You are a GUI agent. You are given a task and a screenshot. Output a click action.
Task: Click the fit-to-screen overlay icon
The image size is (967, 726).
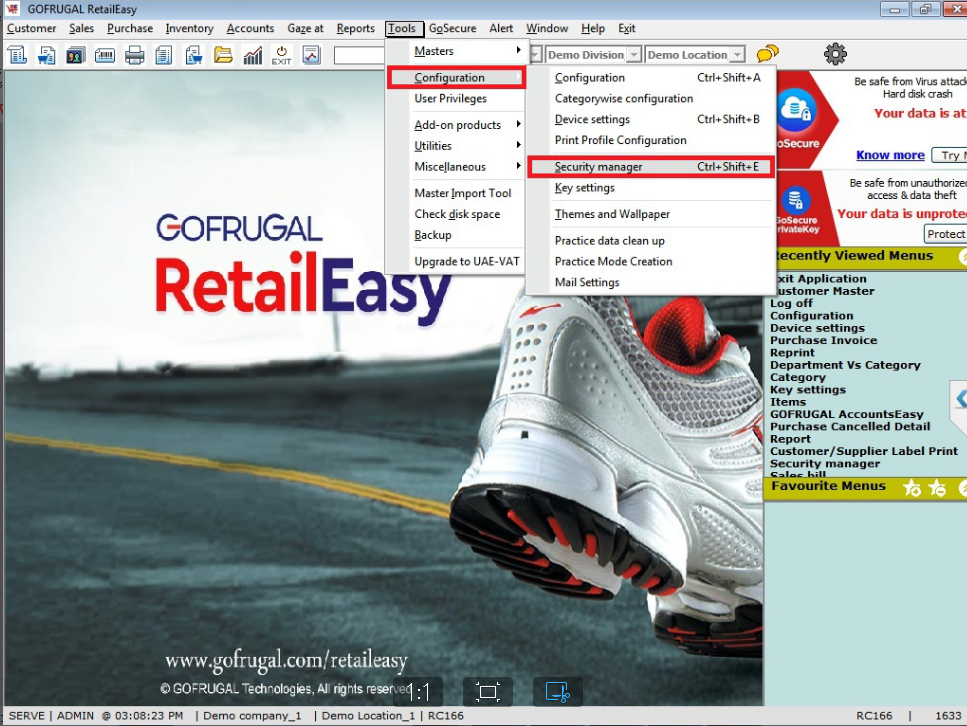pyautogui.click(x=487, y=692)
